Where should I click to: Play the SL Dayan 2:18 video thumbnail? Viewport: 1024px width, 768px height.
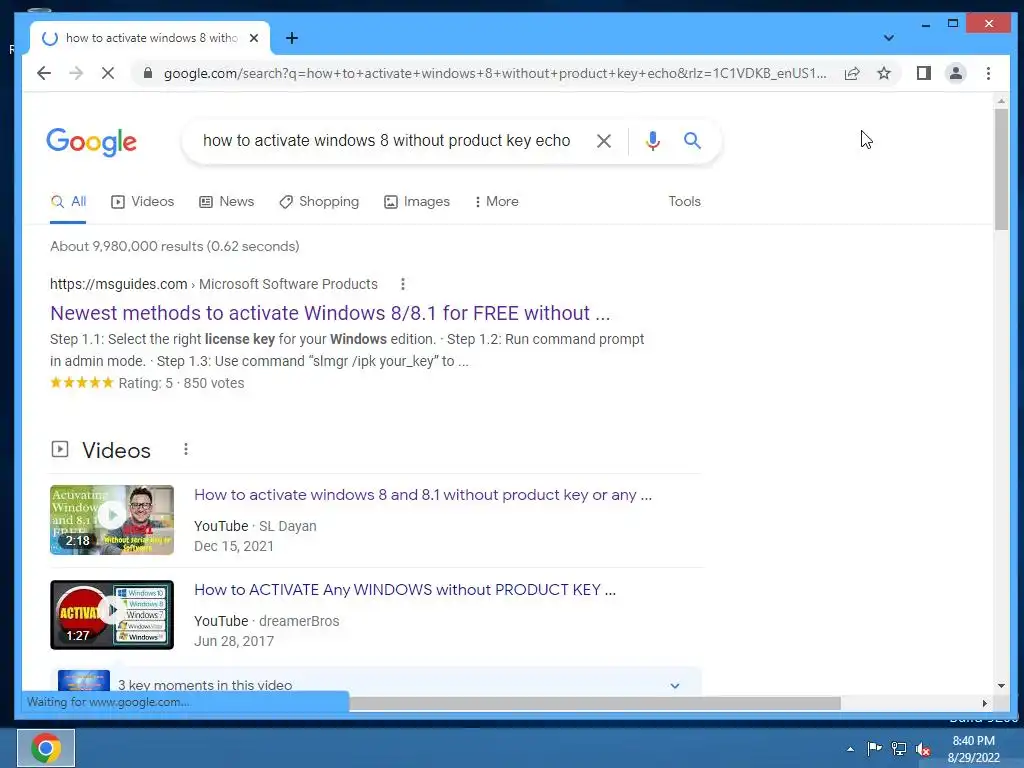coord(112,520)
